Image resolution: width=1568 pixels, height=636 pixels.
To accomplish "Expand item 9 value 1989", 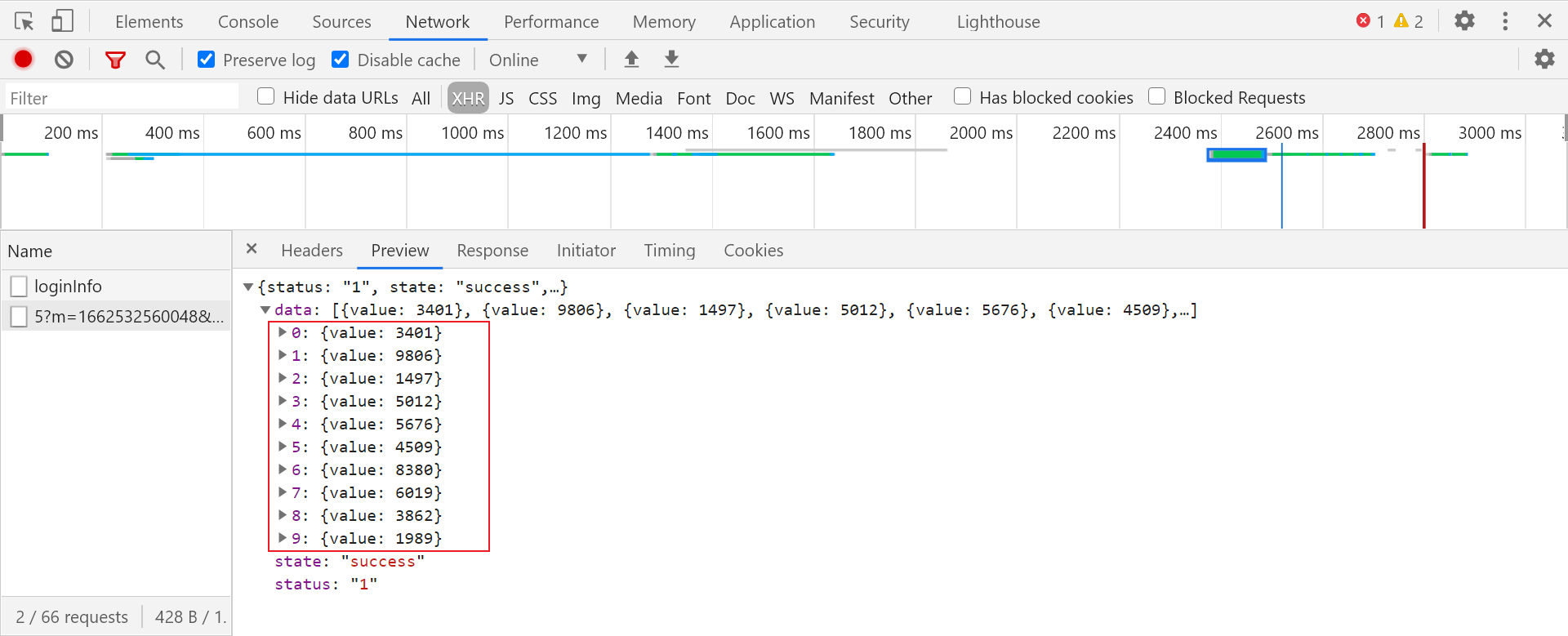I will 283,538.
